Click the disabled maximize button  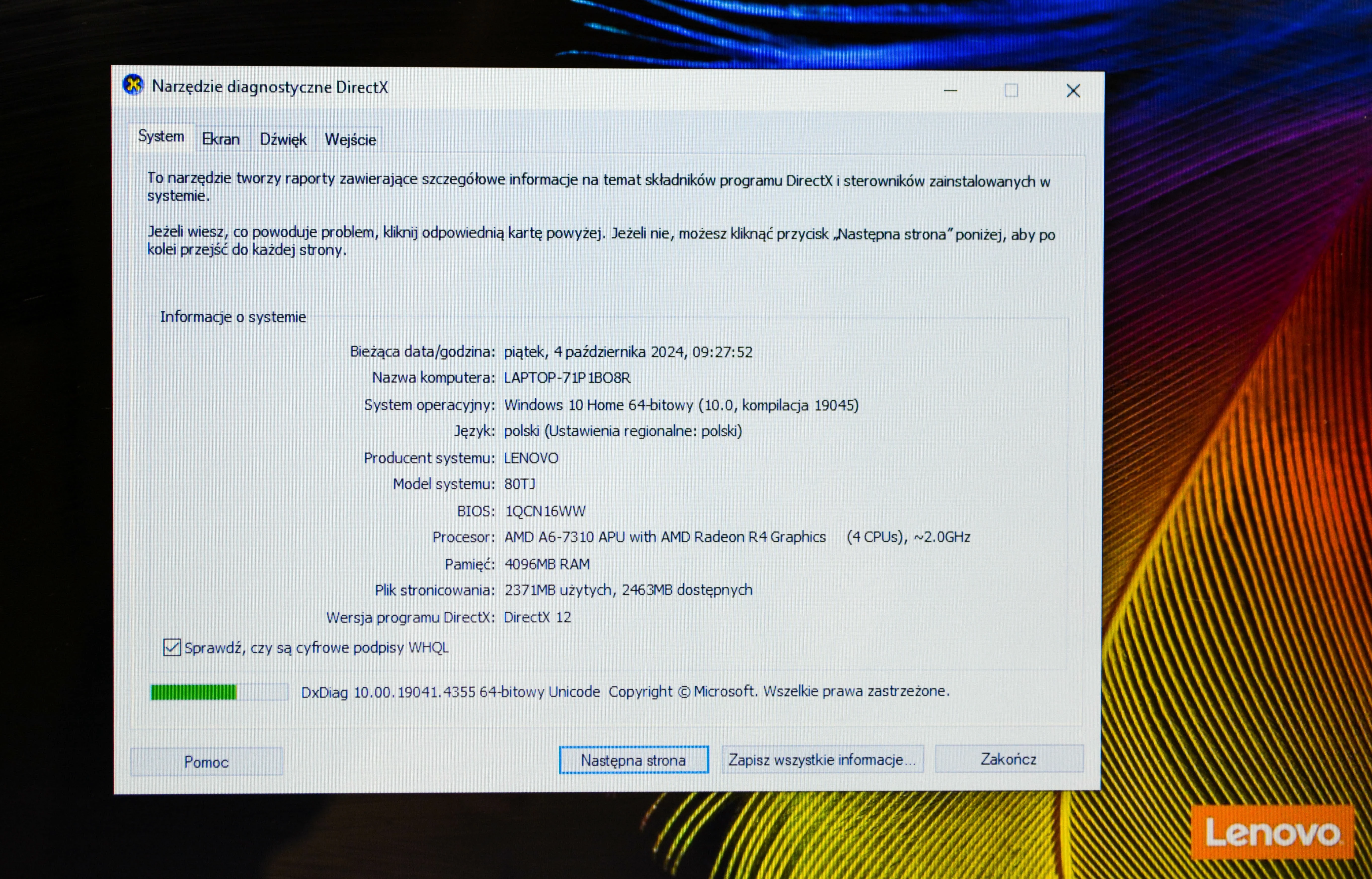pyautogui.click(x=1011, y=91)
